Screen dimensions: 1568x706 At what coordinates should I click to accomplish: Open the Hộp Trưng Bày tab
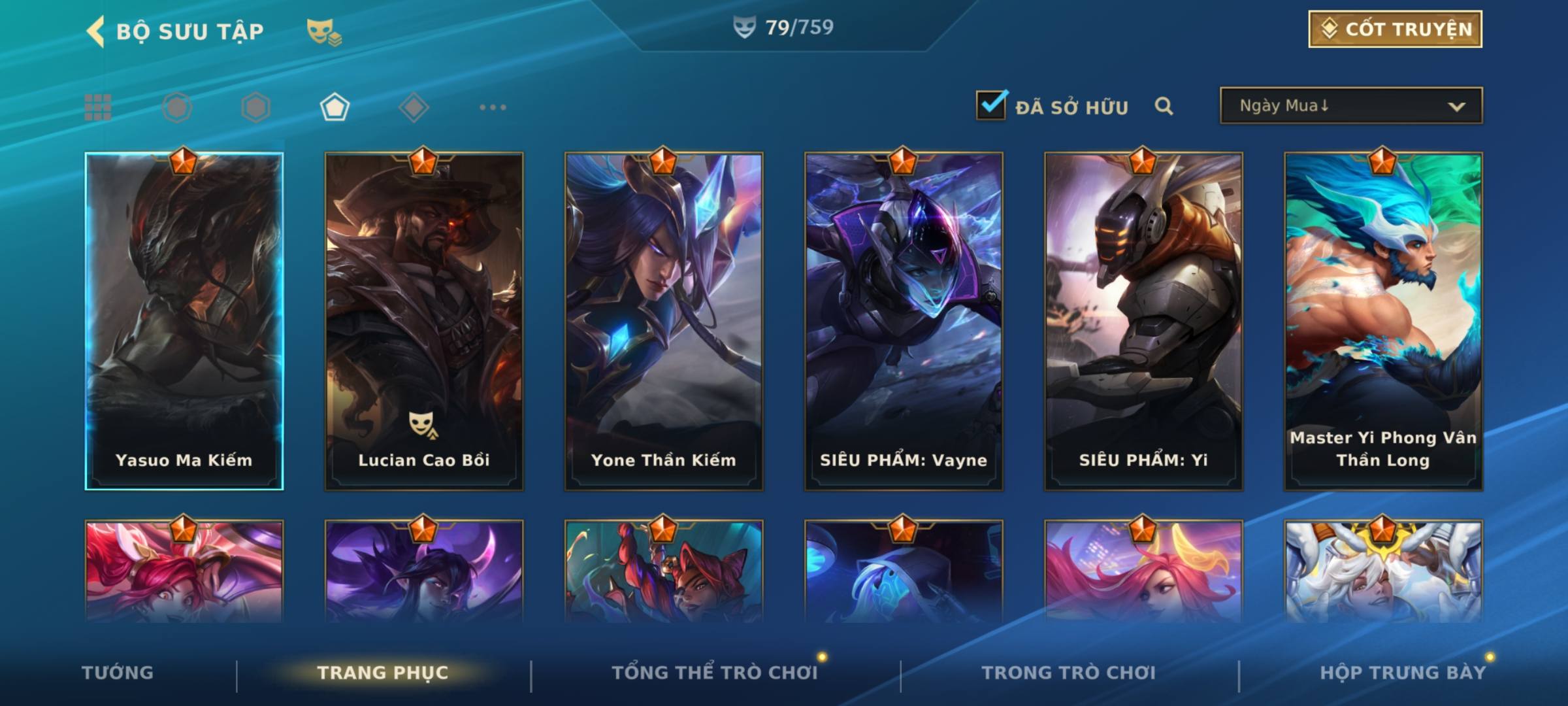click(x=1403, y=672)
